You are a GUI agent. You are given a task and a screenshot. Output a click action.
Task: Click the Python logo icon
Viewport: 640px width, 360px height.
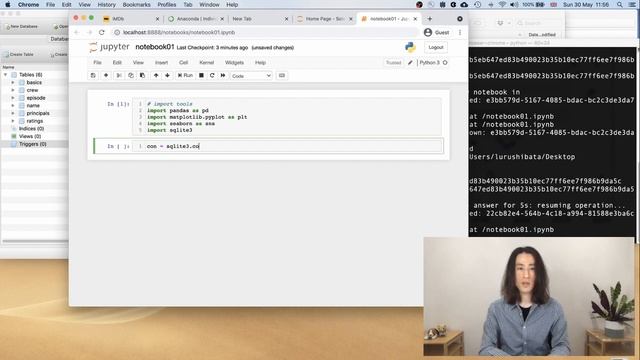click(410, 47)
